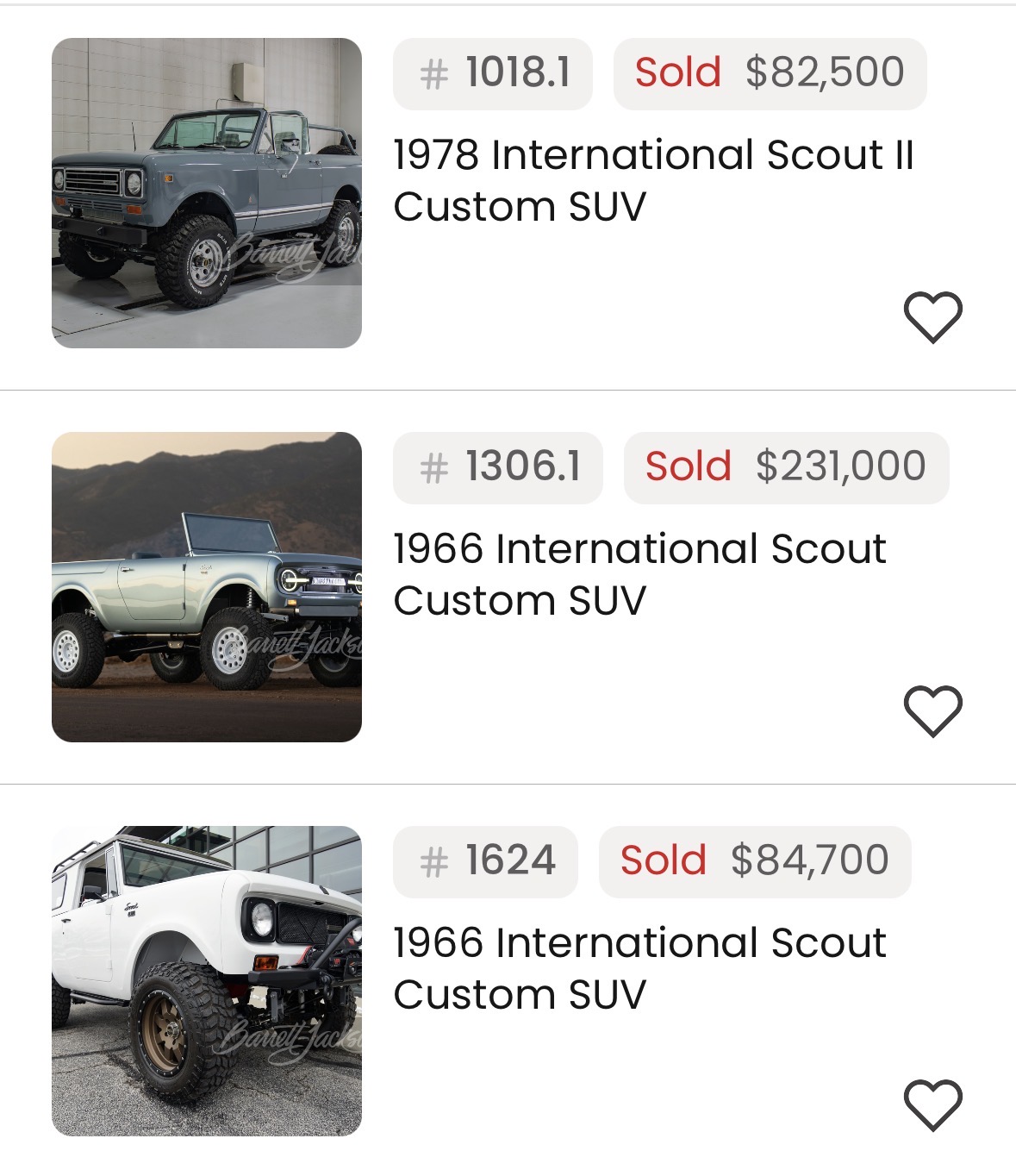This screenshot has width=1016, height=1176.
Task: Open the gray 1978 Scout II photo
Action: click(x=207, y=193)
